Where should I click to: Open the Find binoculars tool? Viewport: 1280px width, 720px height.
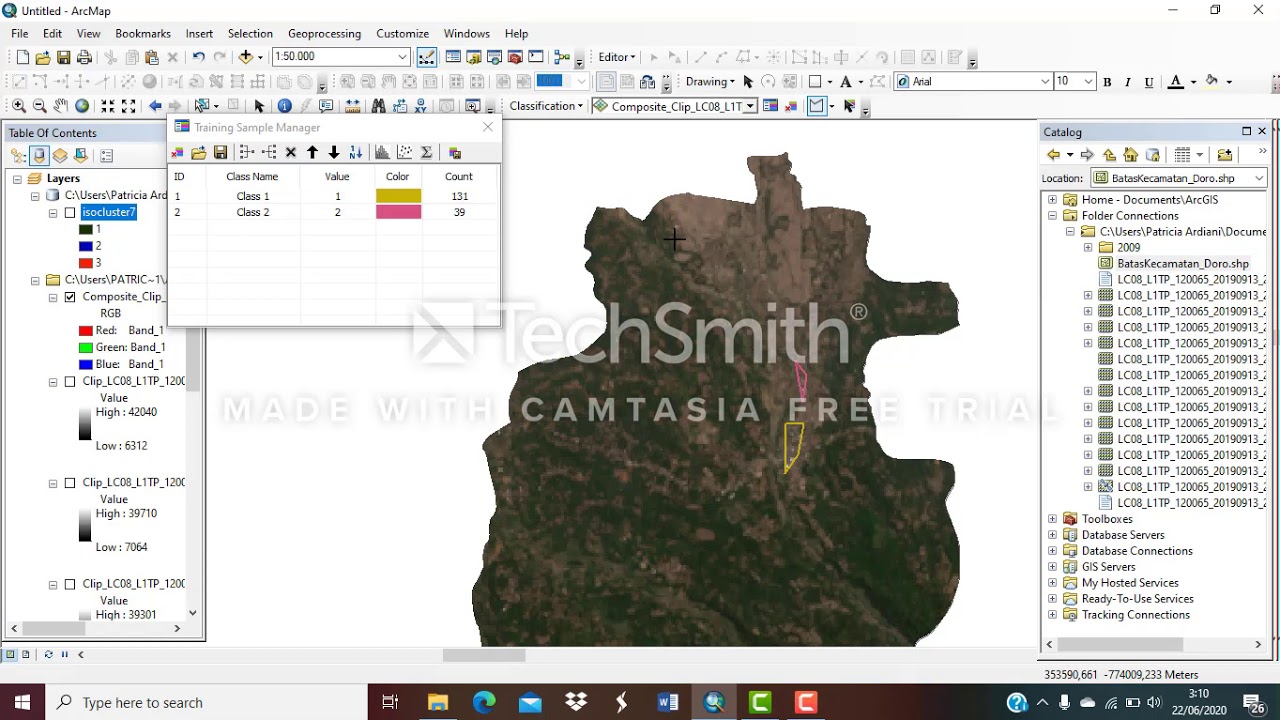[x=378, y=106]
